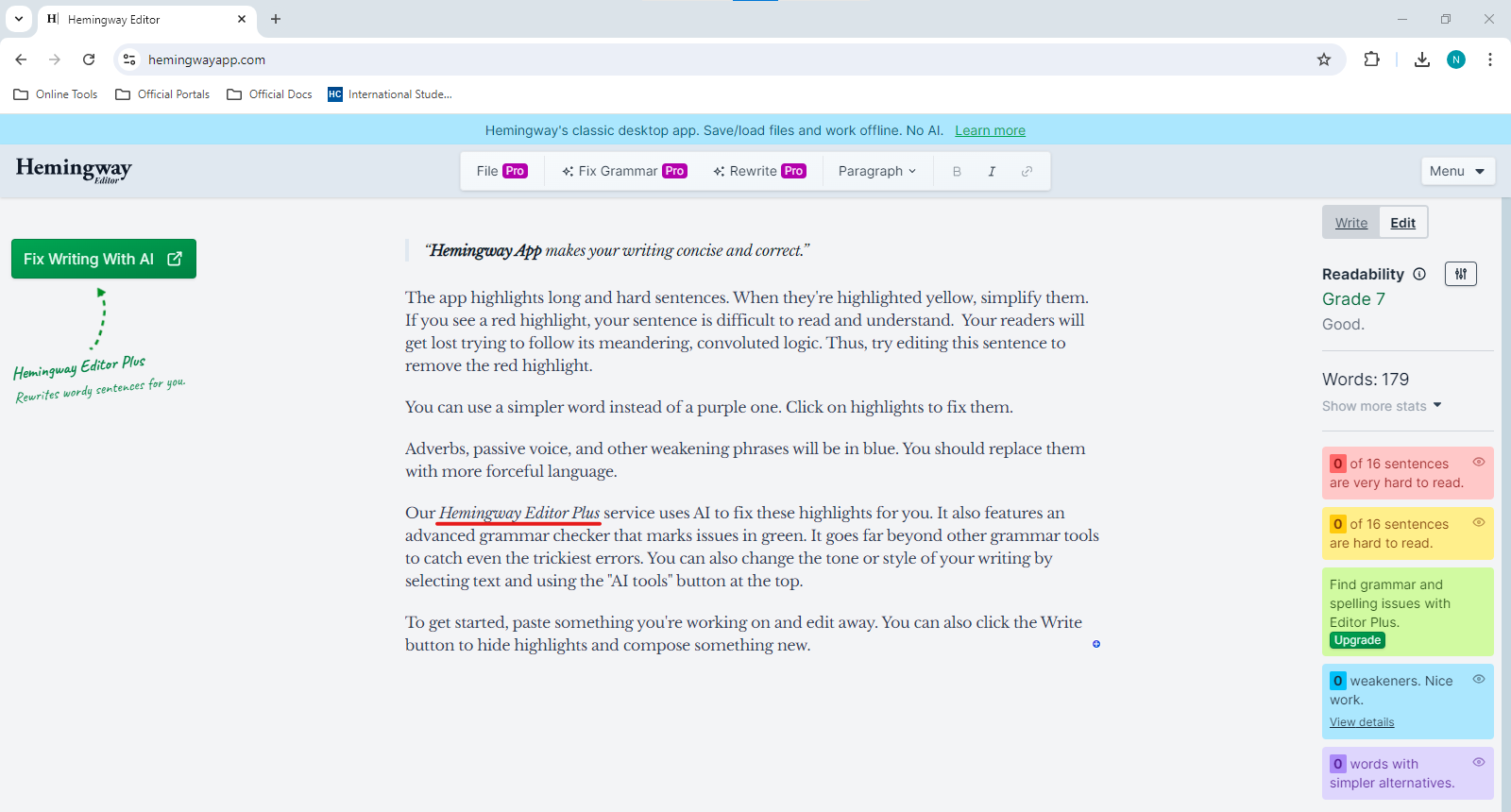Toggle visibility of weakeners highlight

pyautogui.click(x=1479, y=679)
